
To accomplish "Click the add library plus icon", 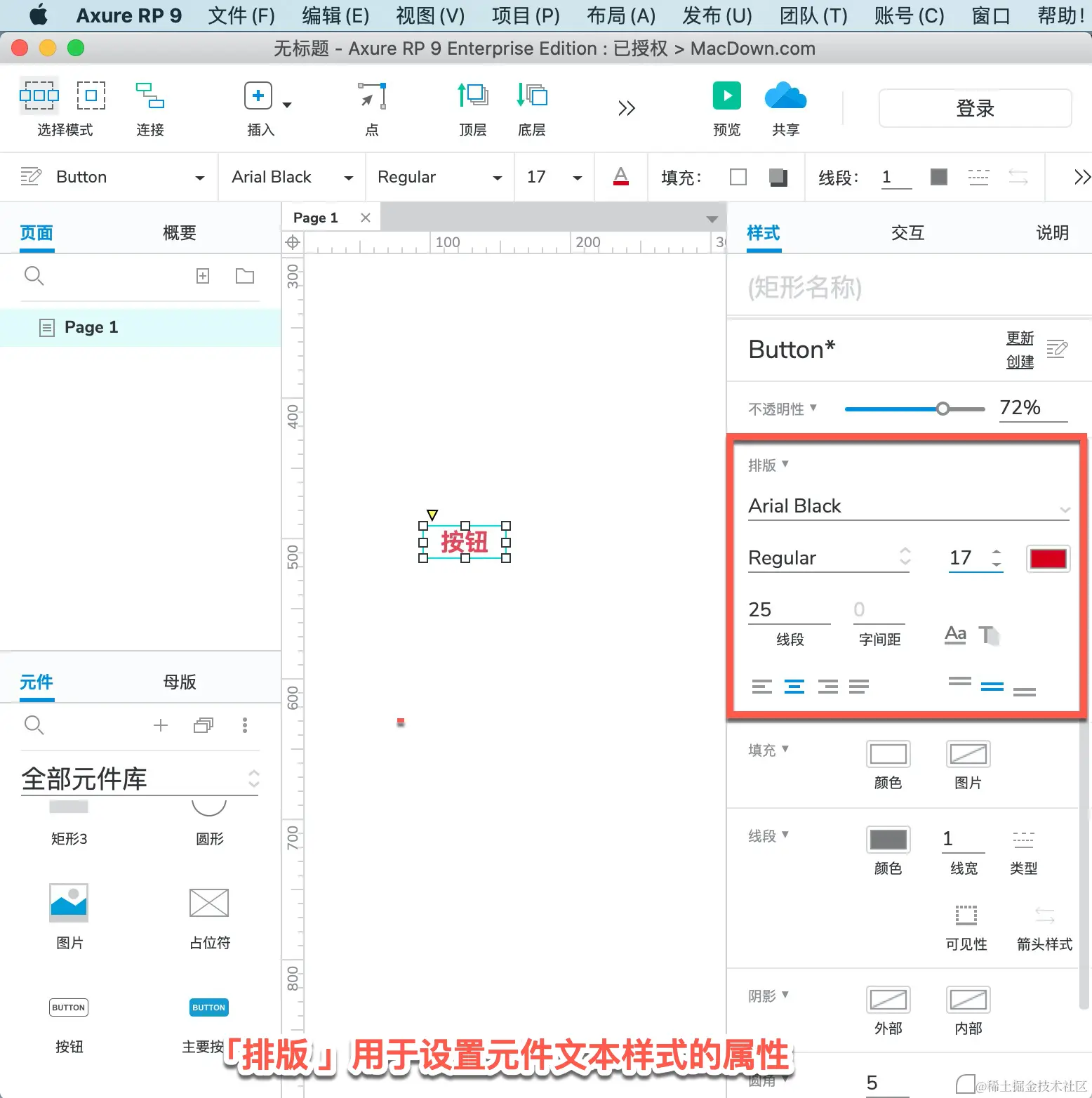I will pos(161,725).
